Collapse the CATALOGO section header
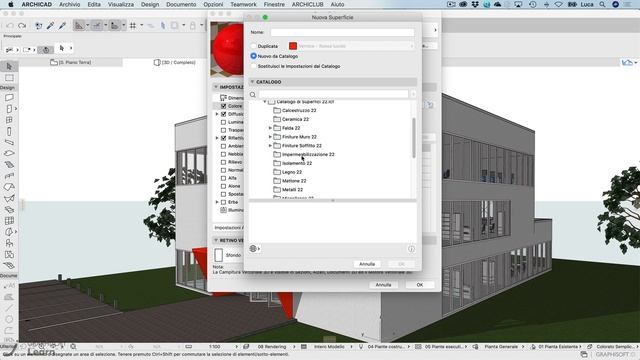 click(252, 82)
